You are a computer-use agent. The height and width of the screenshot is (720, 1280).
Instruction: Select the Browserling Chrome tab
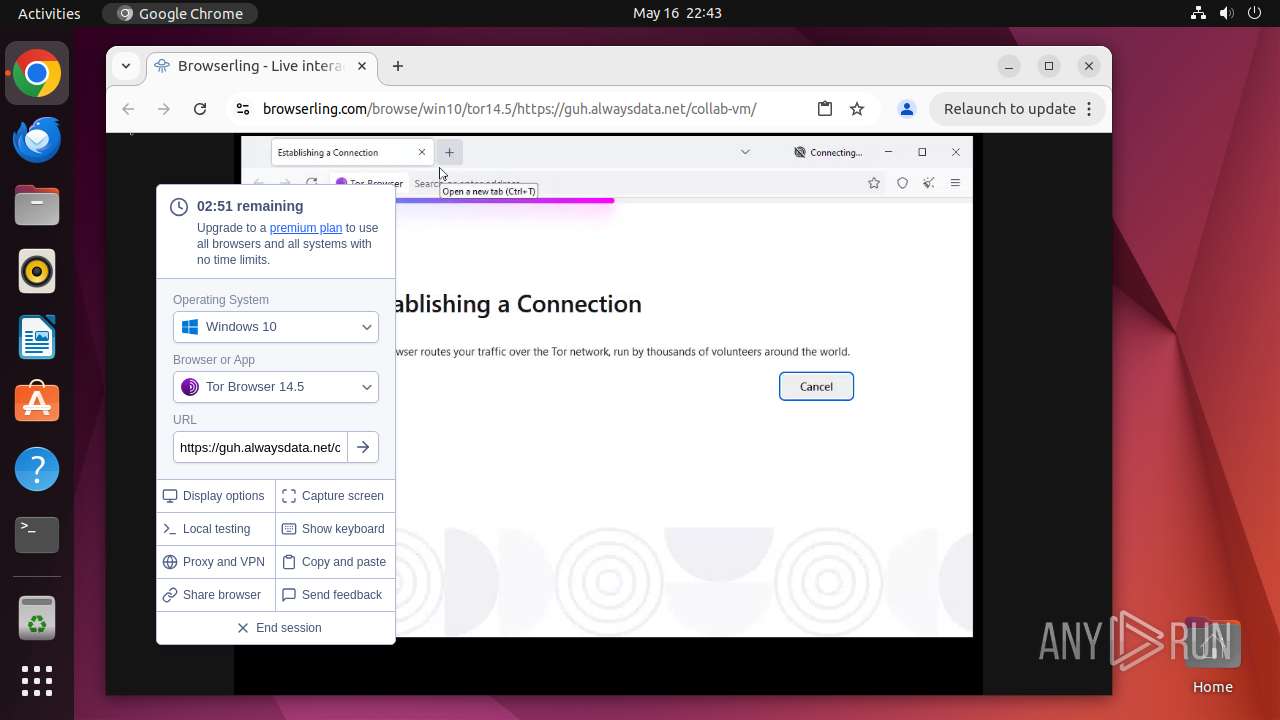tap(260, 66)
